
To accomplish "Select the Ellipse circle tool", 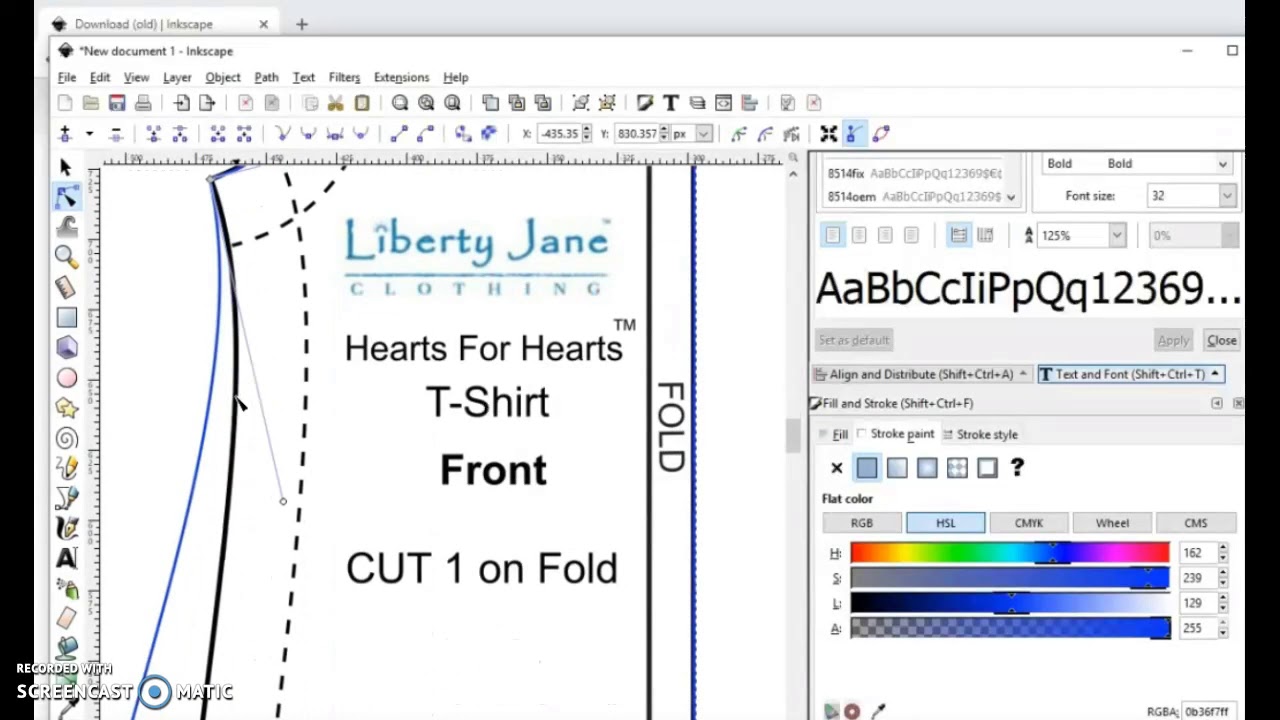I will click(x=66, y=378).
